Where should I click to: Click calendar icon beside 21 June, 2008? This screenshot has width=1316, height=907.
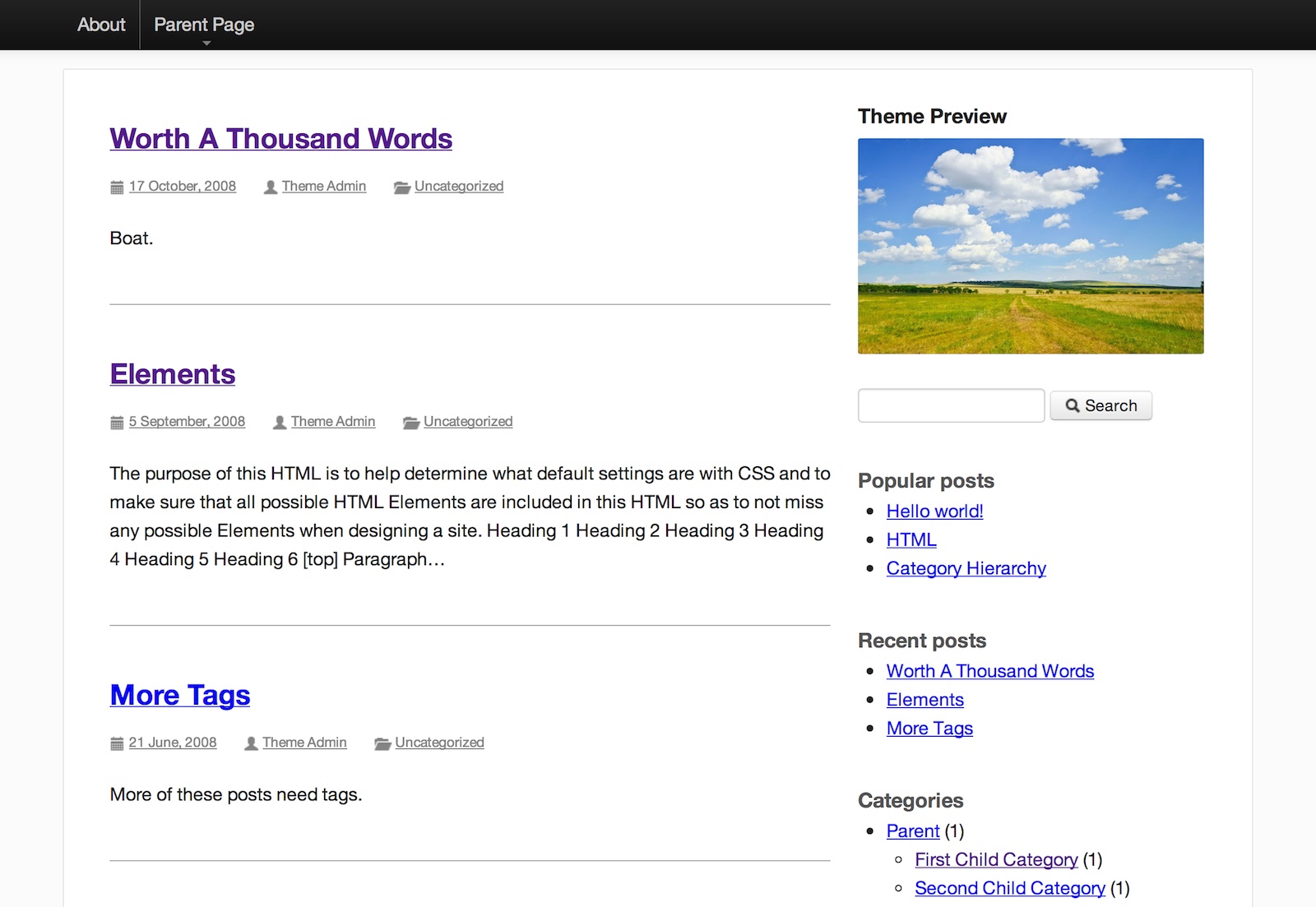(x=117, y=743)
